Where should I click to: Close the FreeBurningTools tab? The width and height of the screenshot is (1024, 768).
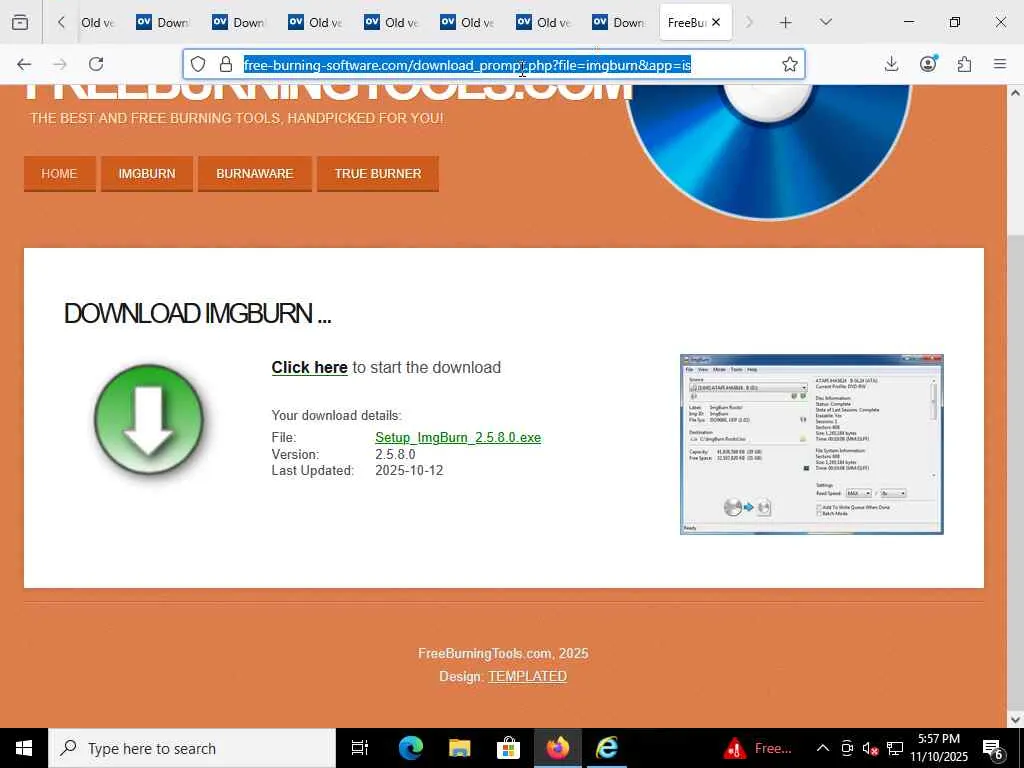(x=716, y=22)
